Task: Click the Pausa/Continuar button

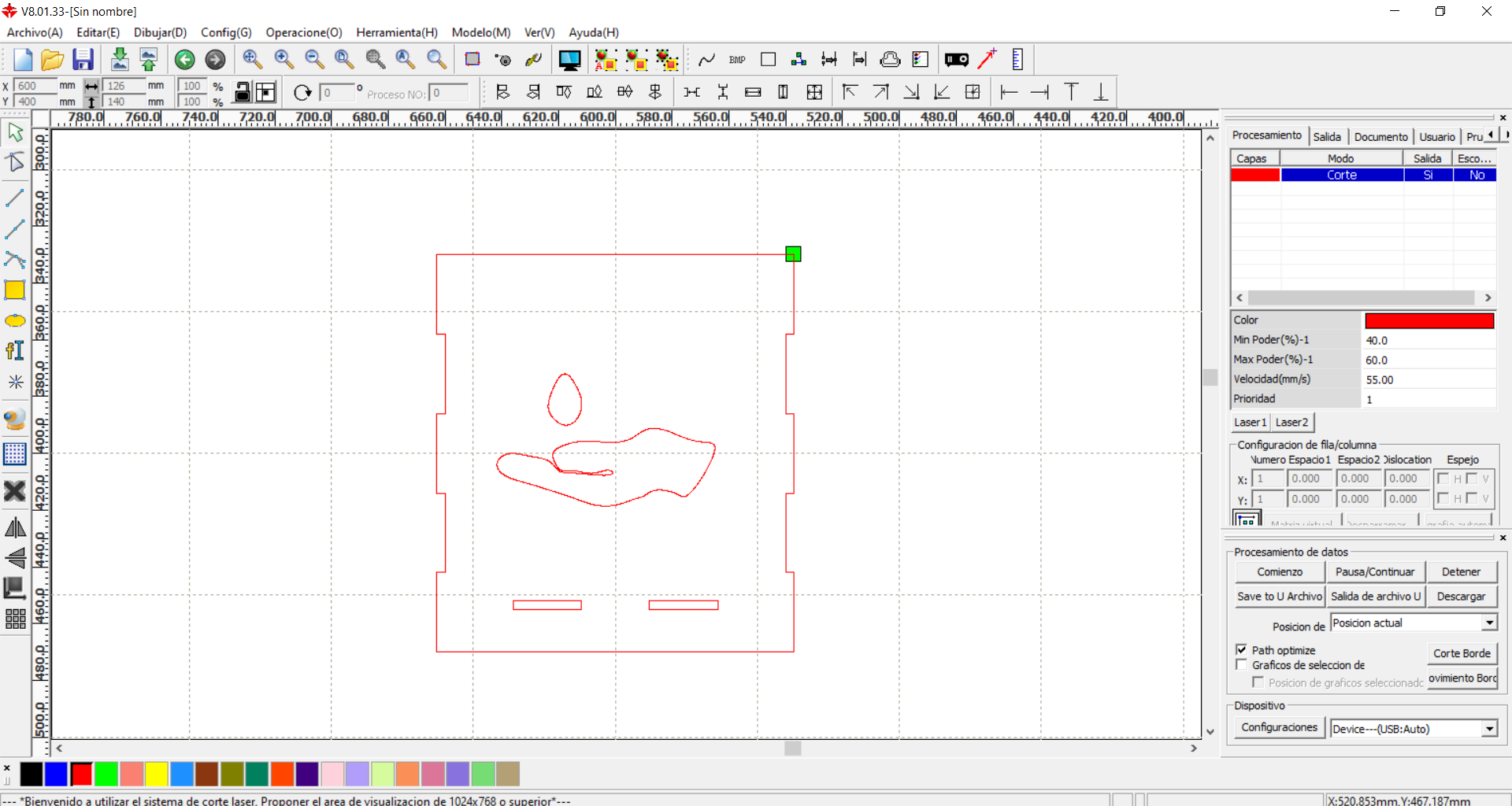Action: click(x=1375, y=572)
